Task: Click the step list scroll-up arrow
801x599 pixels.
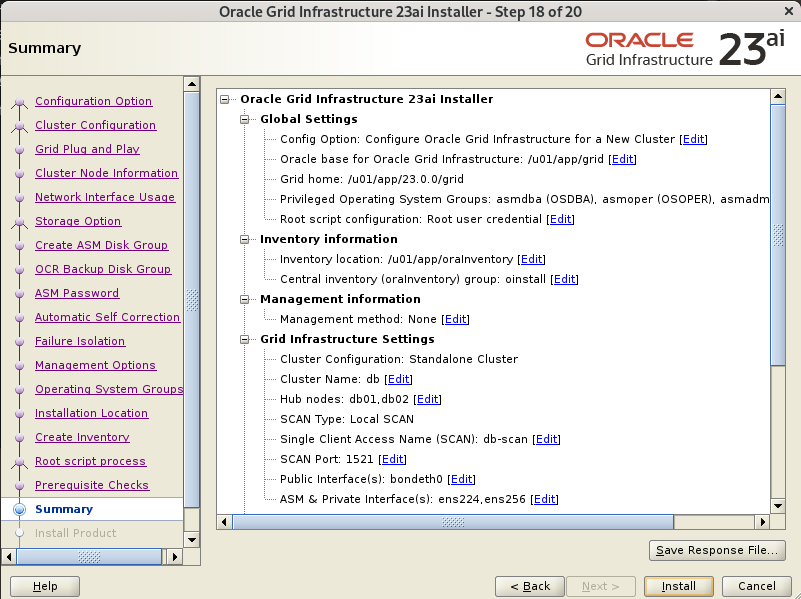Action: tap(192, 84)
